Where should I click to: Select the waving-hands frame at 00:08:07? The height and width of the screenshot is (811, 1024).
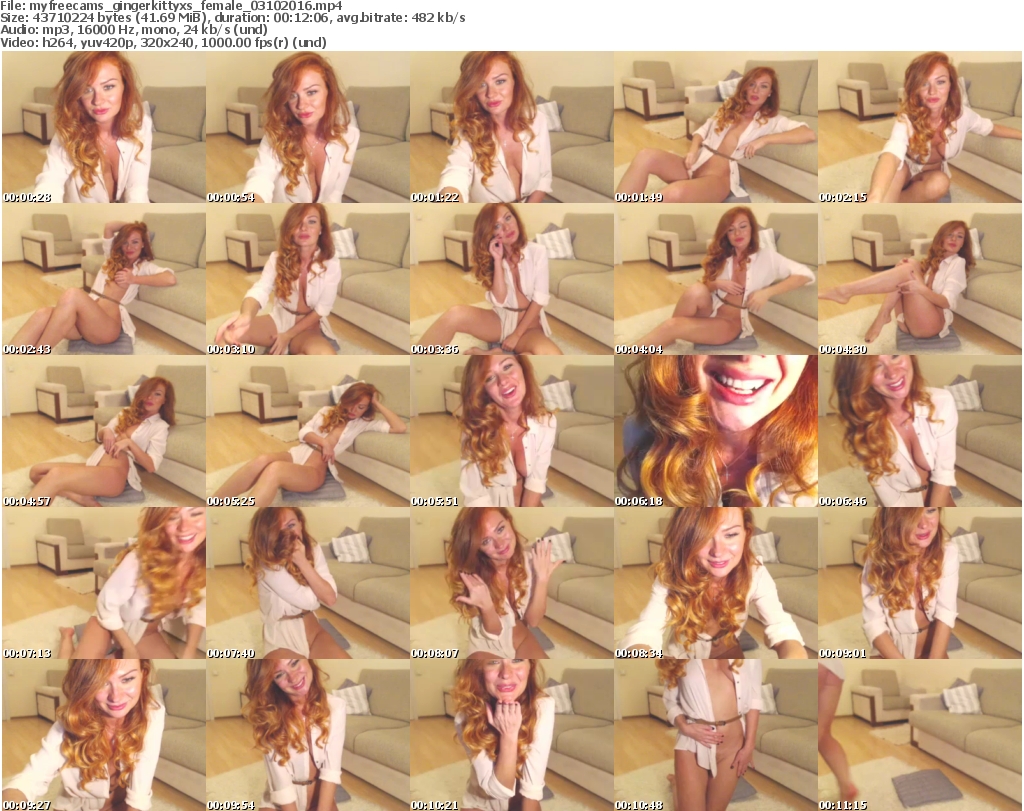tap(511, 583)
